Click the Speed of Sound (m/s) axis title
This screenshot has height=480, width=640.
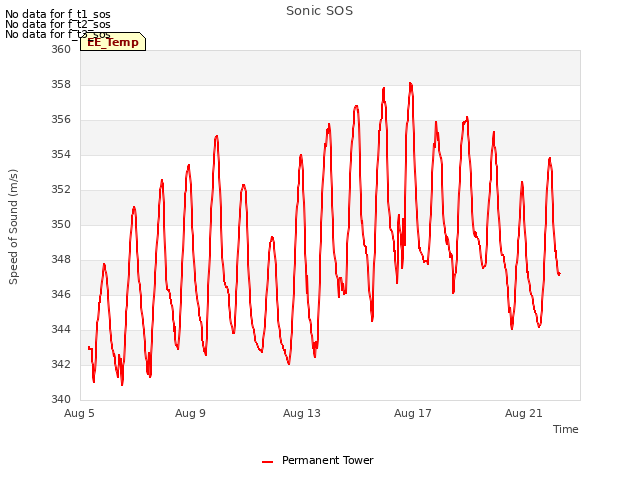pyautogui.click(x=13, y=227)
